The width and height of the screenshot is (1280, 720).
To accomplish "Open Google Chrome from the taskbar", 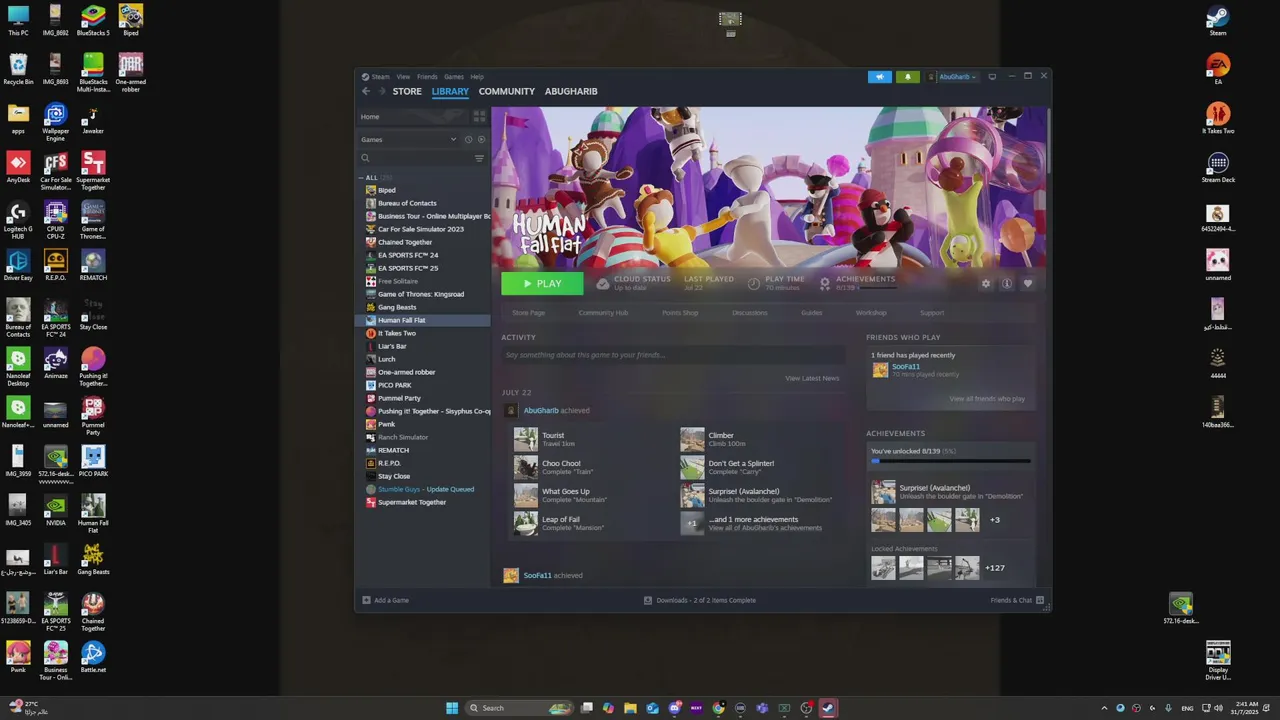I will 718,708.
